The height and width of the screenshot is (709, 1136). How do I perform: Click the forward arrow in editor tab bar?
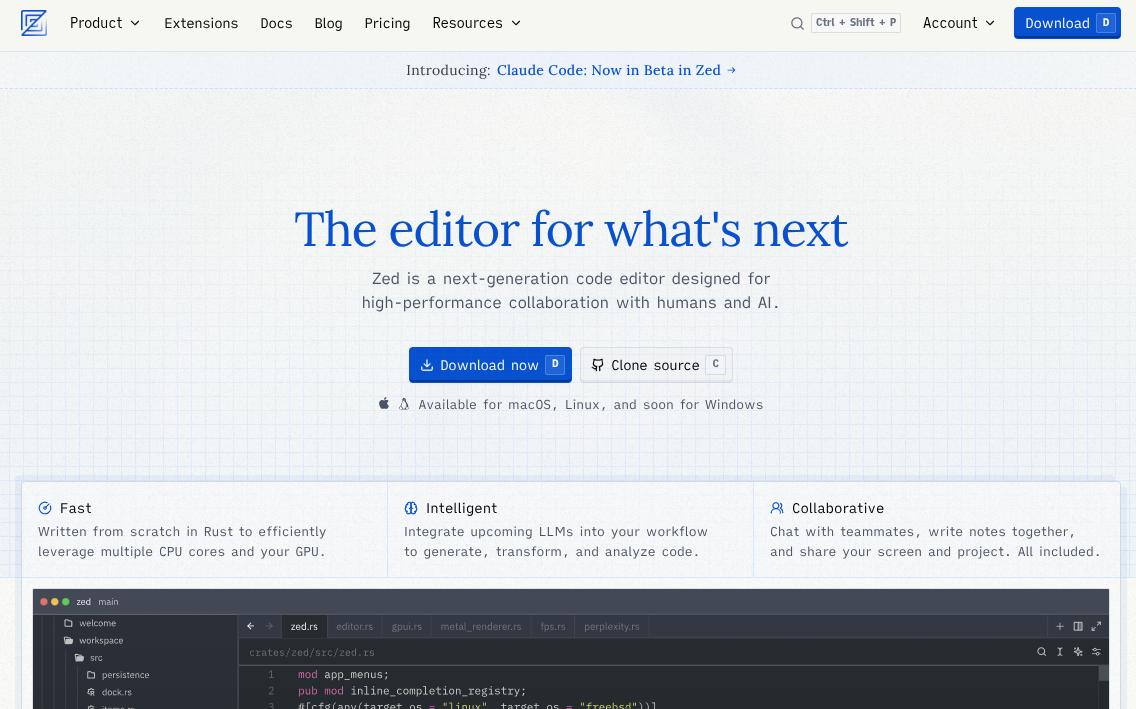click(270, 626)
